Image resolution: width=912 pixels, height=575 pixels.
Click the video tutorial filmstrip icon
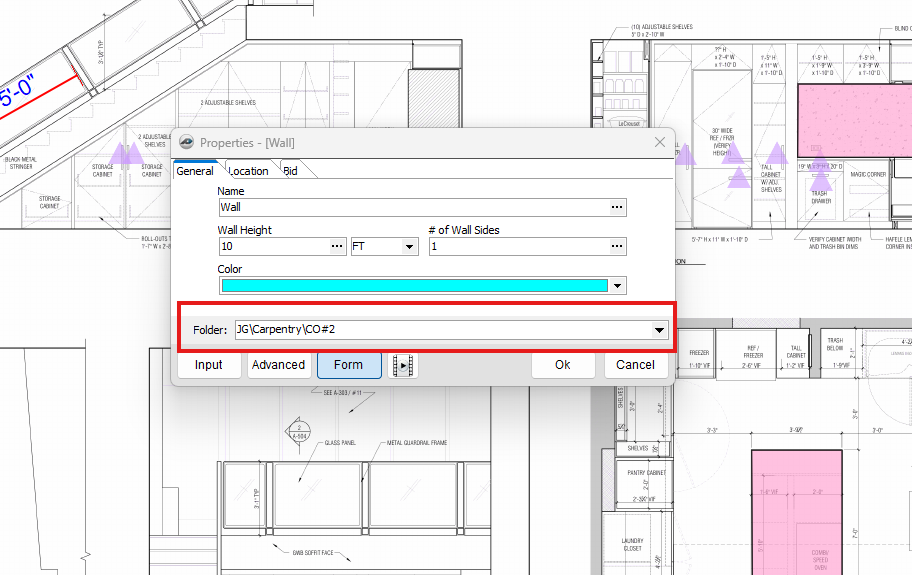pyautogui.click(x=402, y=365)
